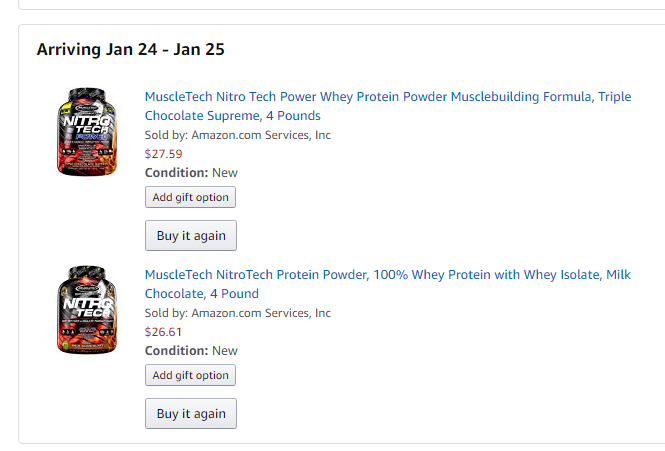
Task: Click Condition: New below the $27.59 price
Action: [191, 173]
